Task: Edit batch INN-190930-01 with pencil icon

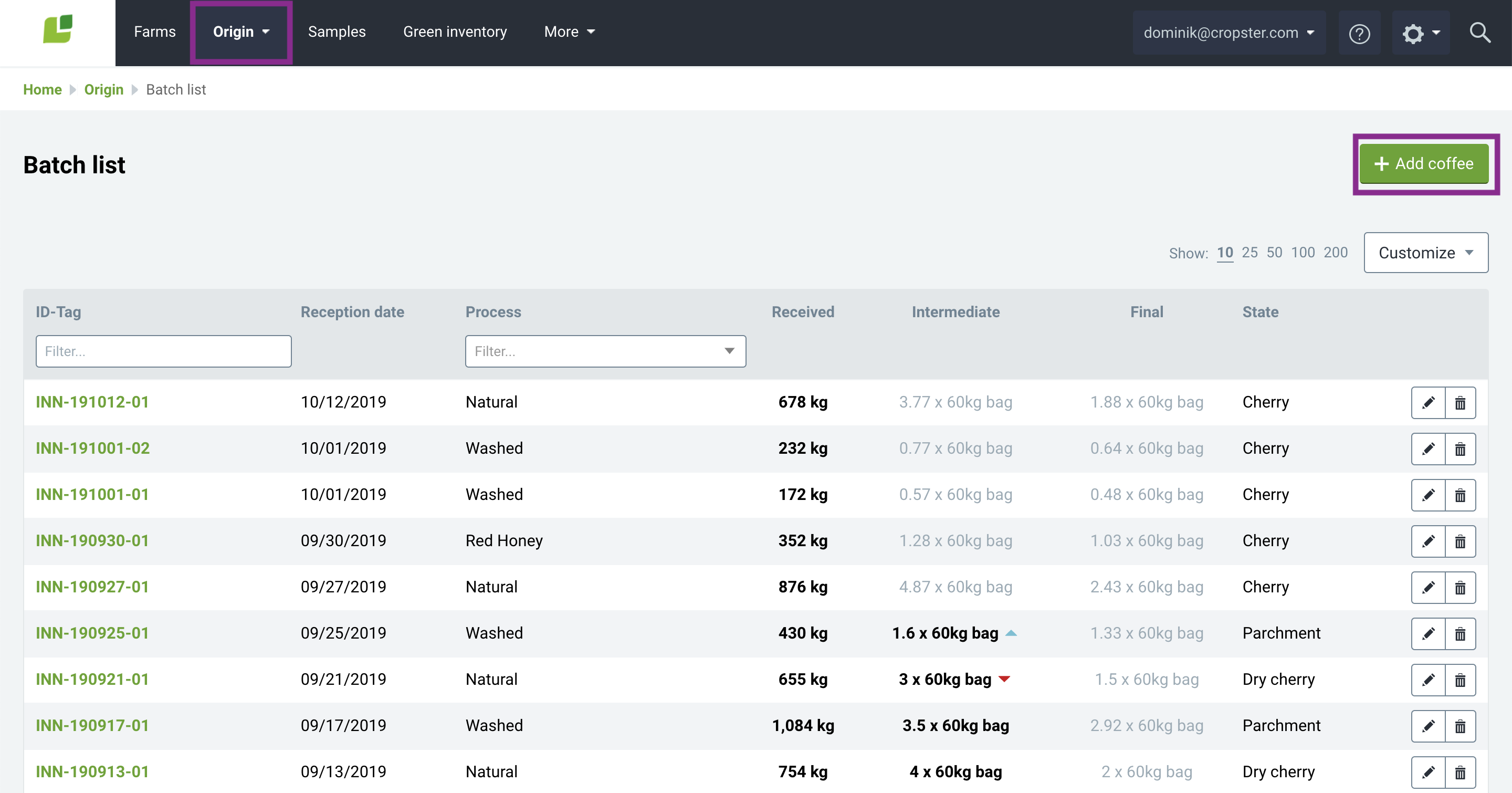Action: (x=1428, y=541)
